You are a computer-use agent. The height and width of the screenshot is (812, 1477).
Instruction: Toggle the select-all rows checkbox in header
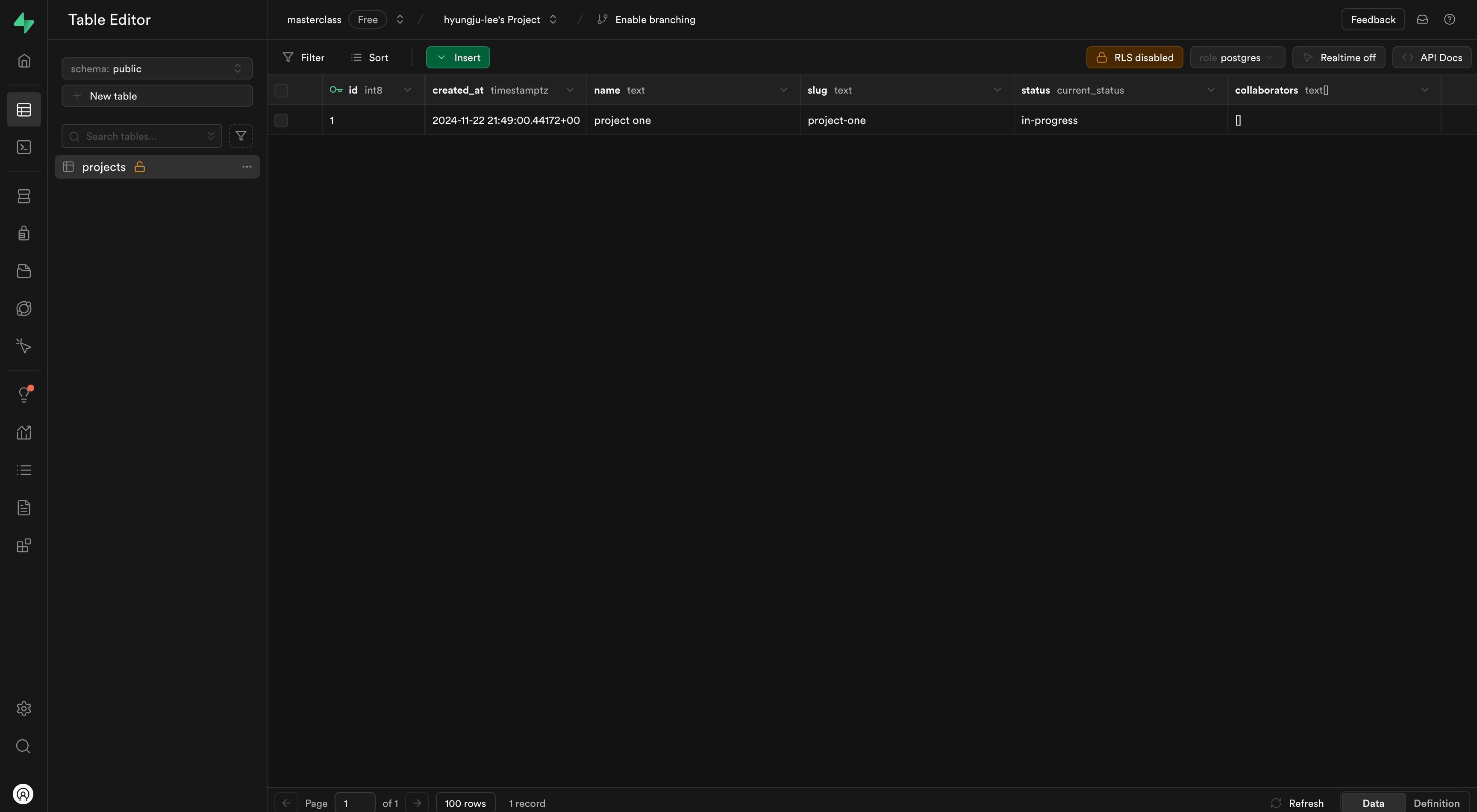click(281, 90)
